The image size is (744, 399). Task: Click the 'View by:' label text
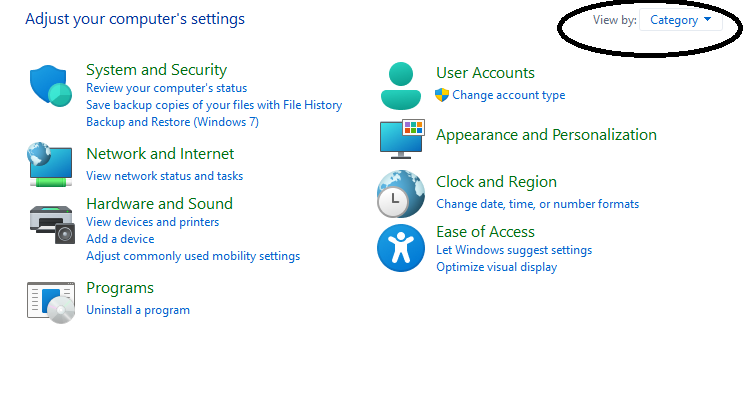pos(614,20)
